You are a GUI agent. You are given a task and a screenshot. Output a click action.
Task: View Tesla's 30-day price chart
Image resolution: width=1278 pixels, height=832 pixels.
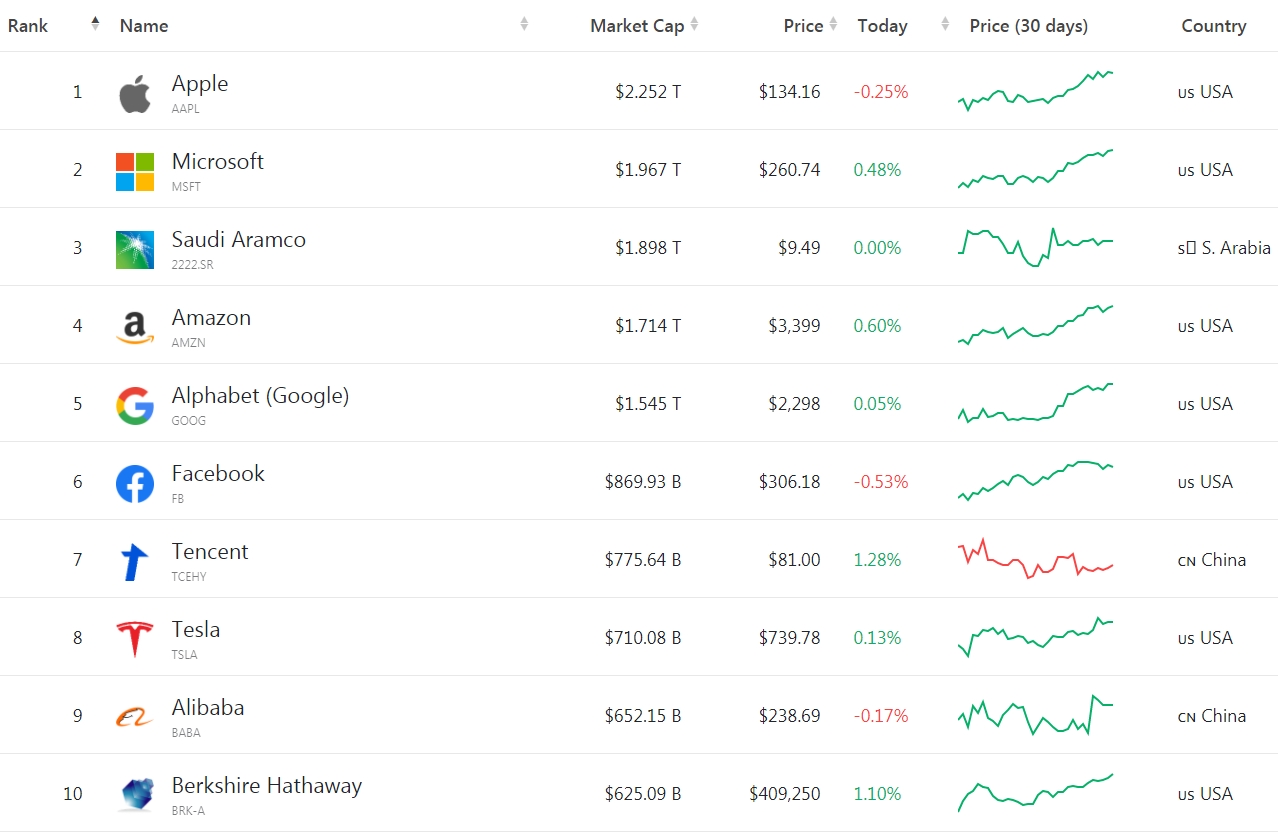pos(1035,637)
